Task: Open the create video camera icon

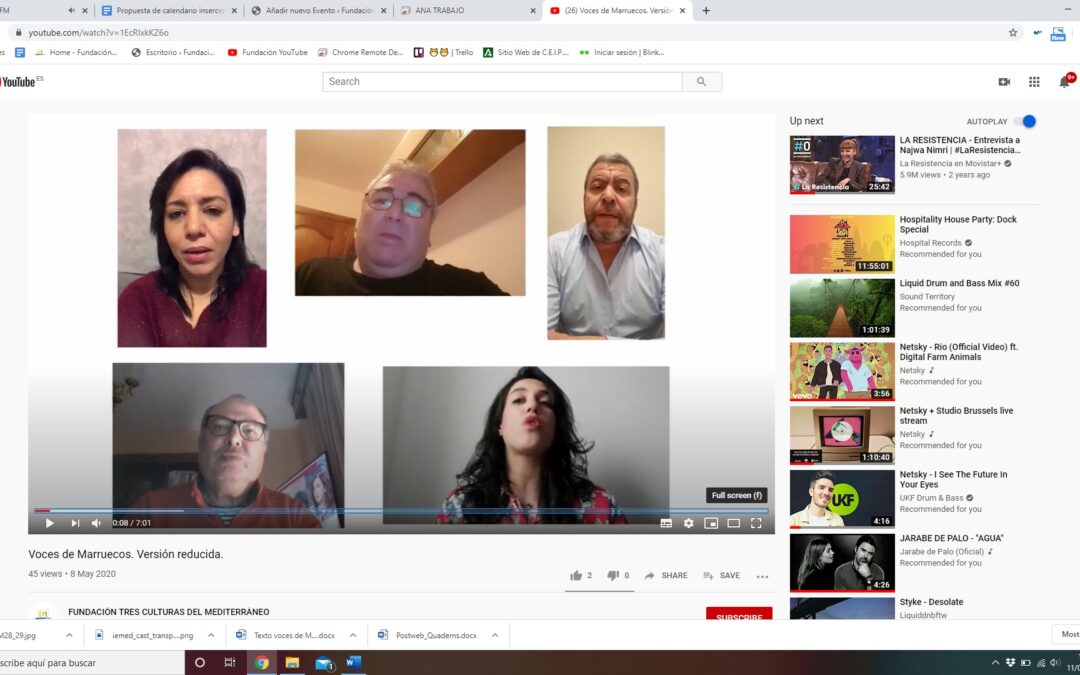Action: (1004, 82)
